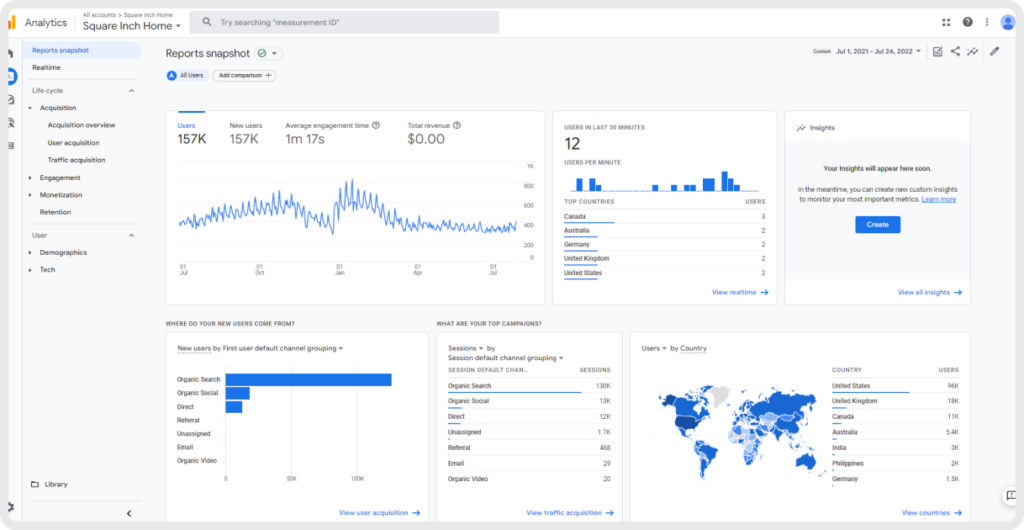Open the Users by Country metric dropdown
Viewport: 1024px width, 530px height.
[x=654, y=349]
